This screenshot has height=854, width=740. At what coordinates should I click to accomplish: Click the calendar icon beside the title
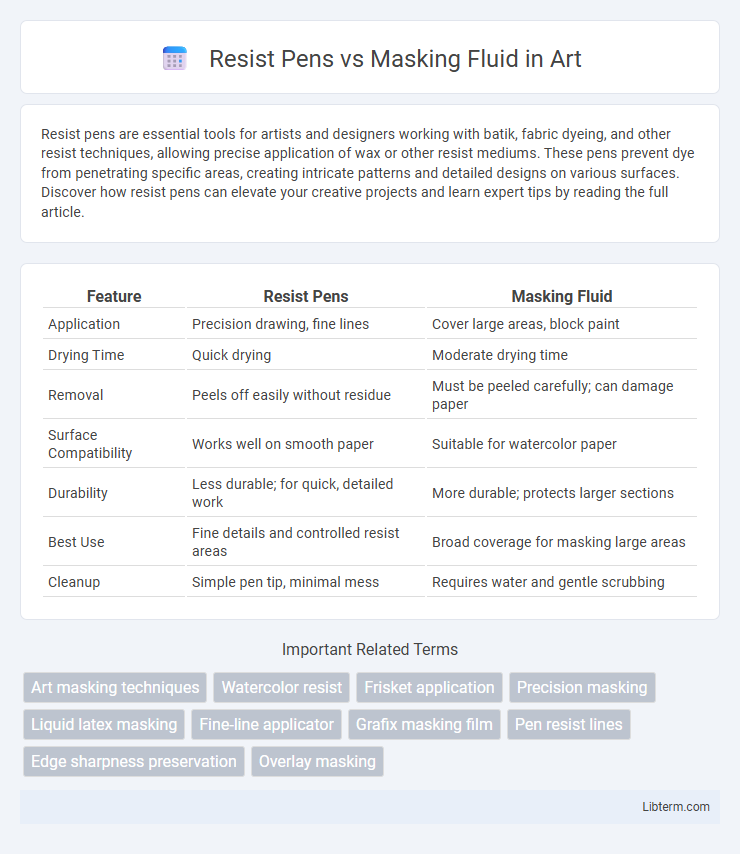[175, 59]
